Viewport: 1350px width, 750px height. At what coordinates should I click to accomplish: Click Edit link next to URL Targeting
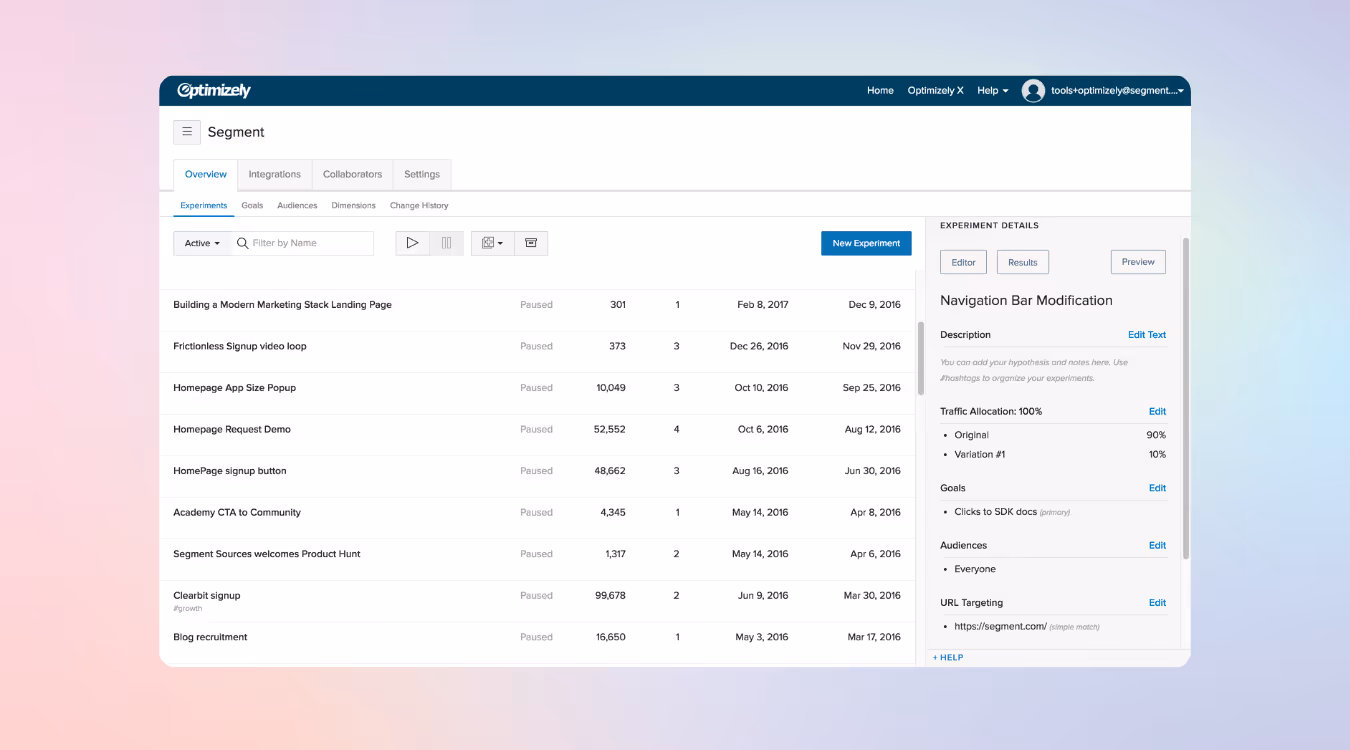point(1157,603)
